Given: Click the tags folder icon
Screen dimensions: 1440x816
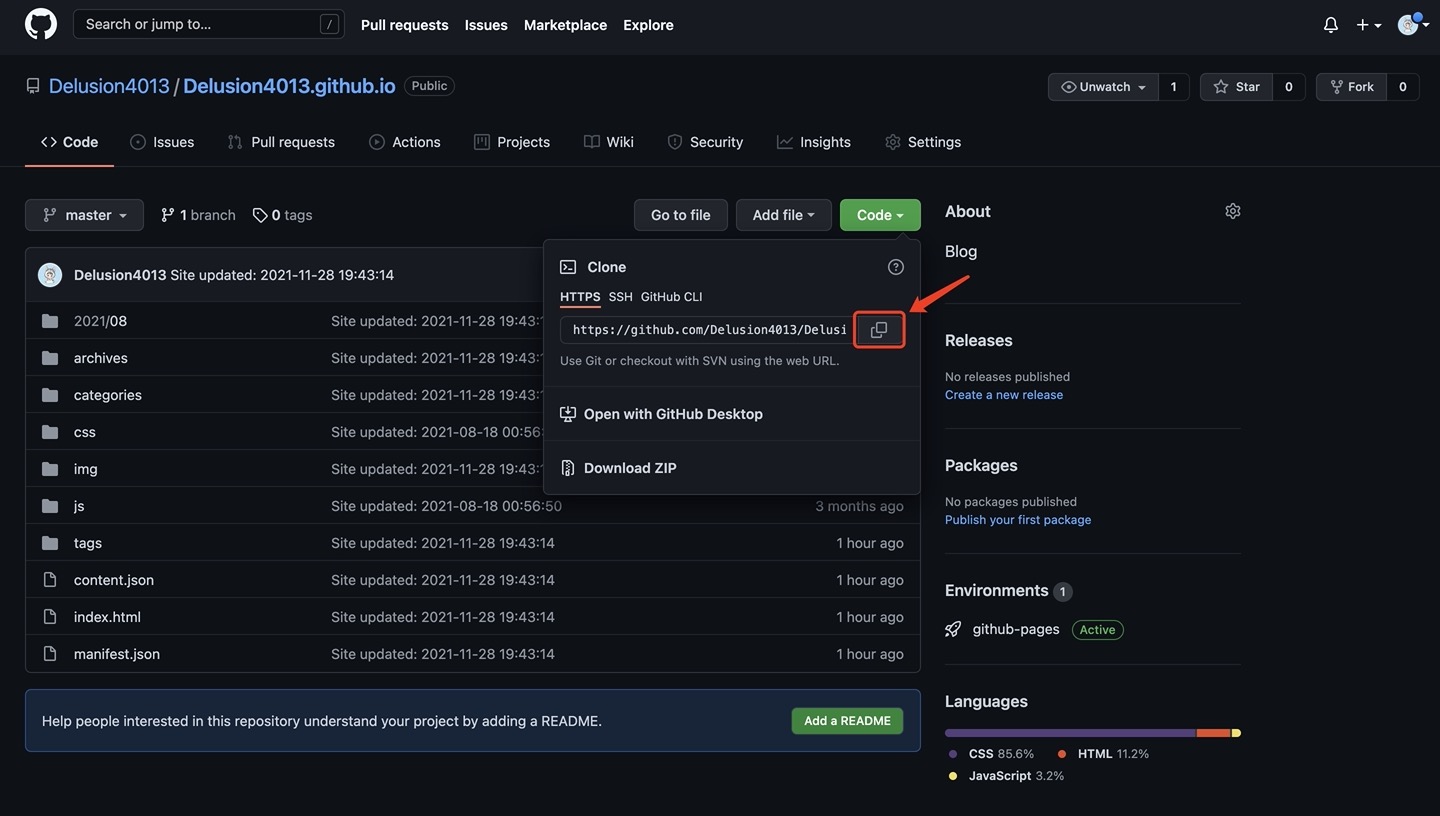Looking at the screenshot, I should click(50, 543).
